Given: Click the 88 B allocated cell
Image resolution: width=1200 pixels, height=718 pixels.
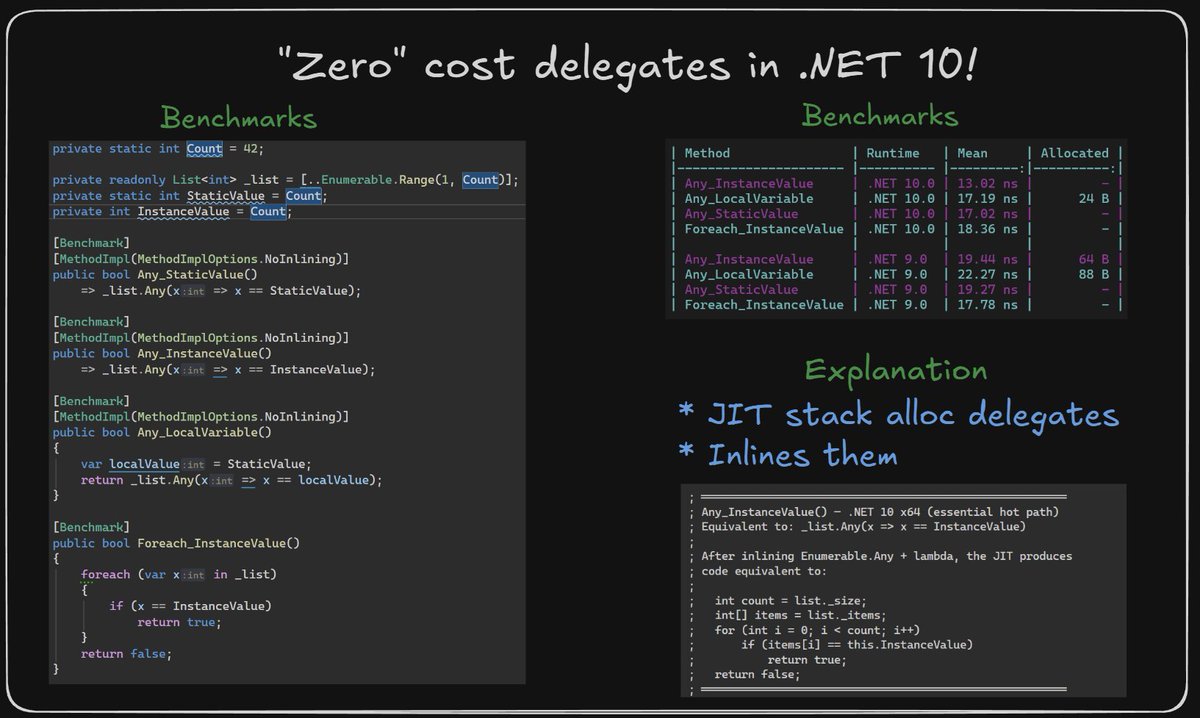Looking at the screenshot, I should click(1093, 274).
